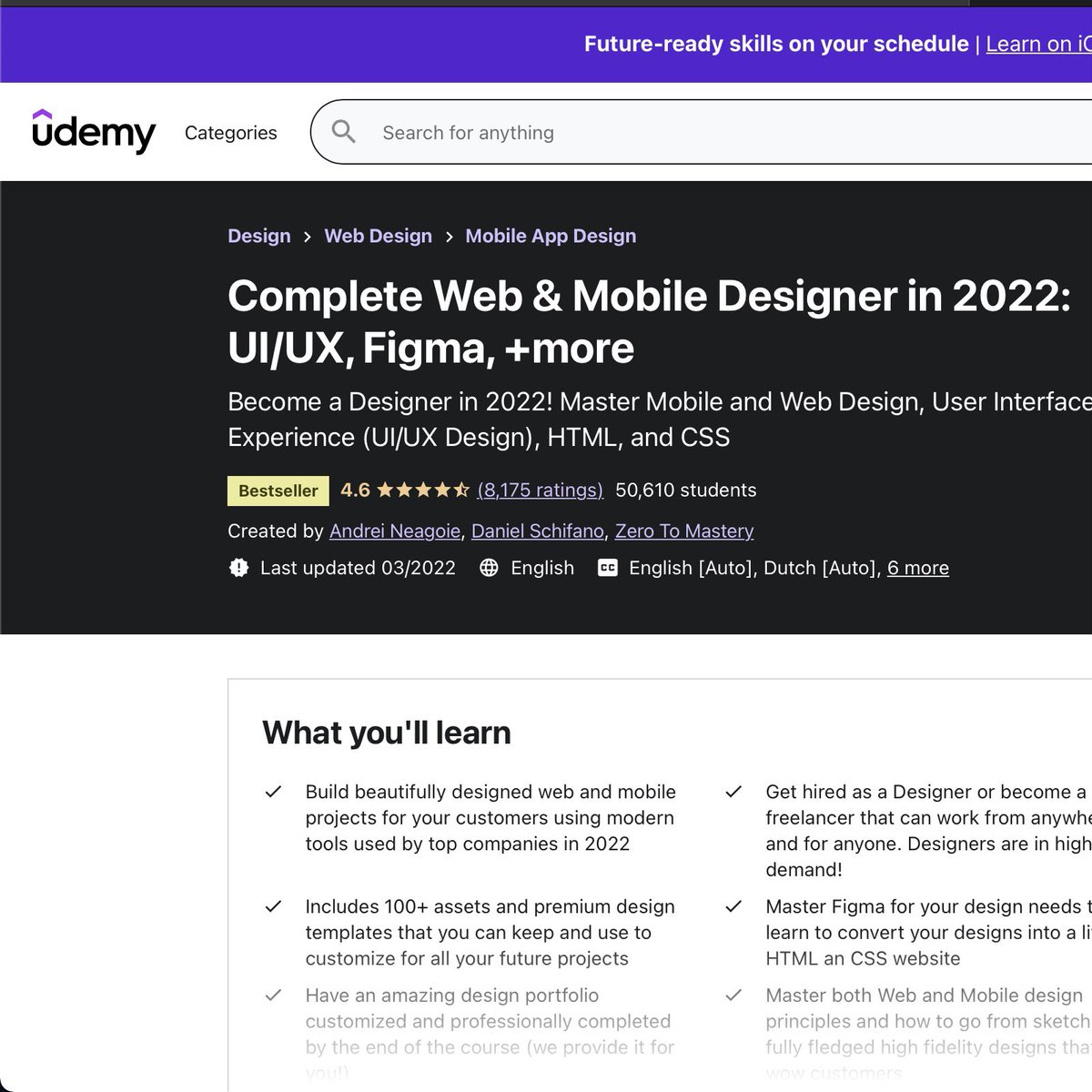Open the Mobile App Design breadcrumb
This screenshot has height=1092, width=1092.
(x=550, y=236)
